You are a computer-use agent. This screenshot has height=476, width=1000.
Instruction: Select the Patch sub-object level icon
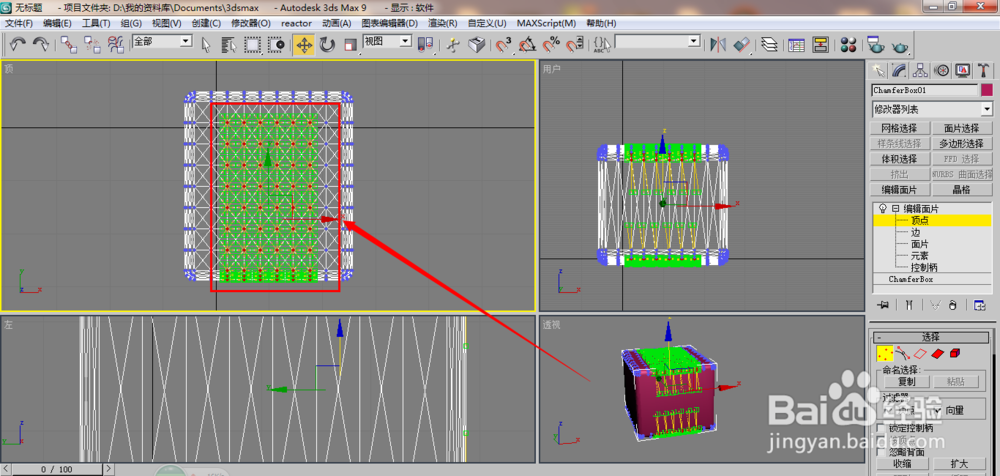937,353
